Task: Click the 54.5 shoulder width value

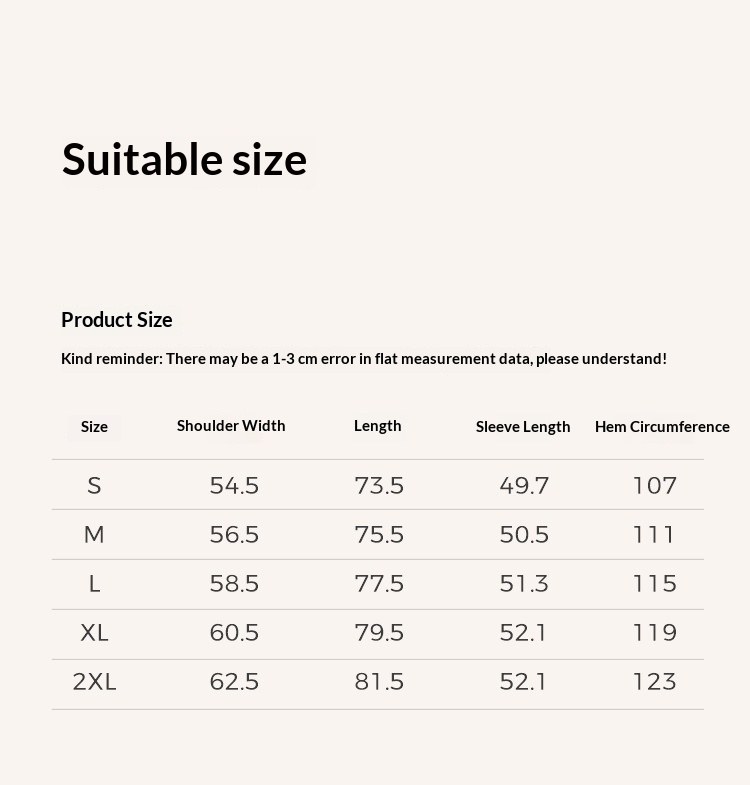Action: tap(234, 486)
